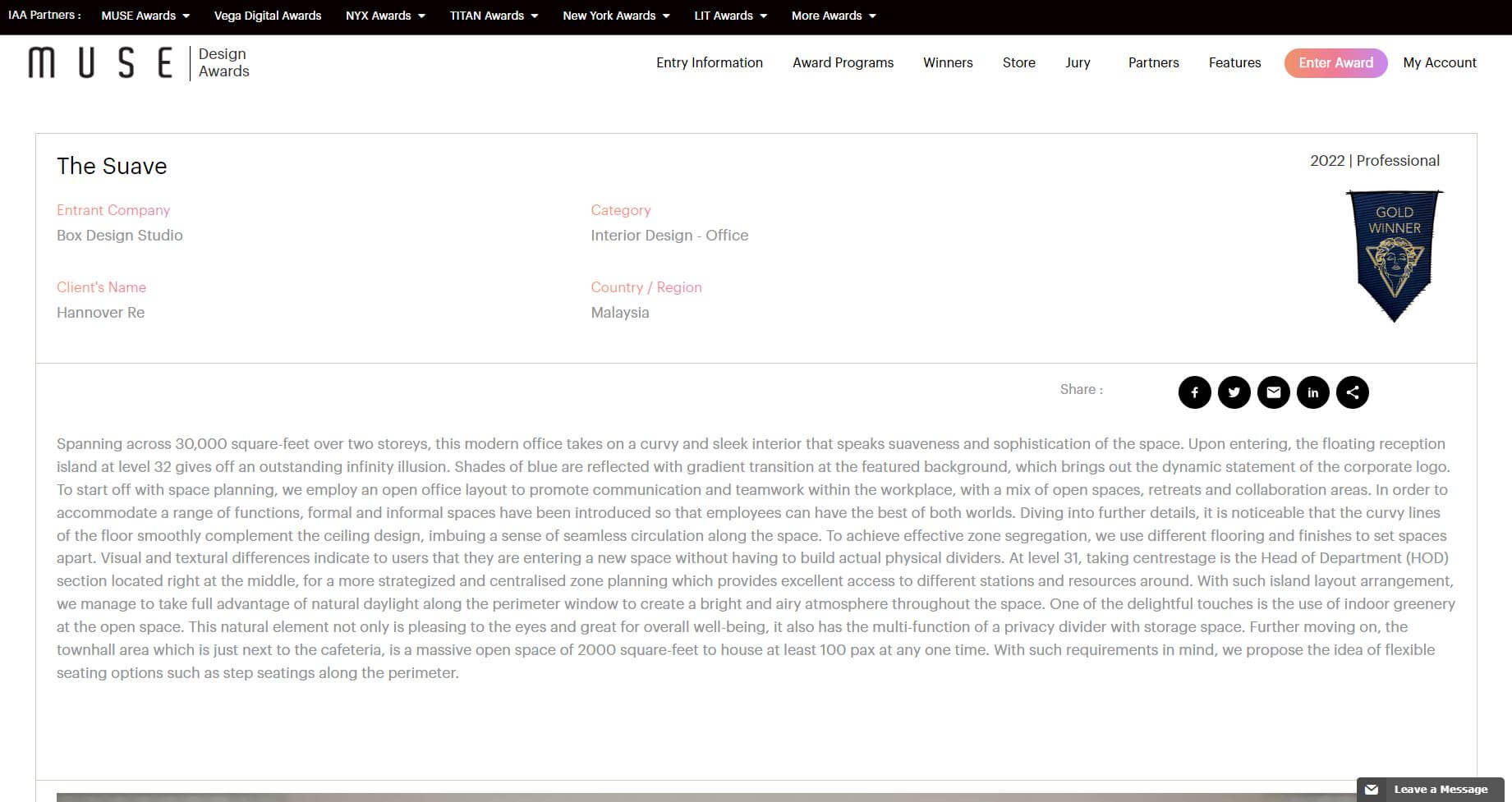Image resolution: width=1512 pixels, height=802 pixels.
Task: Click entrant company Box Design Studio
Action: (120, 235)
